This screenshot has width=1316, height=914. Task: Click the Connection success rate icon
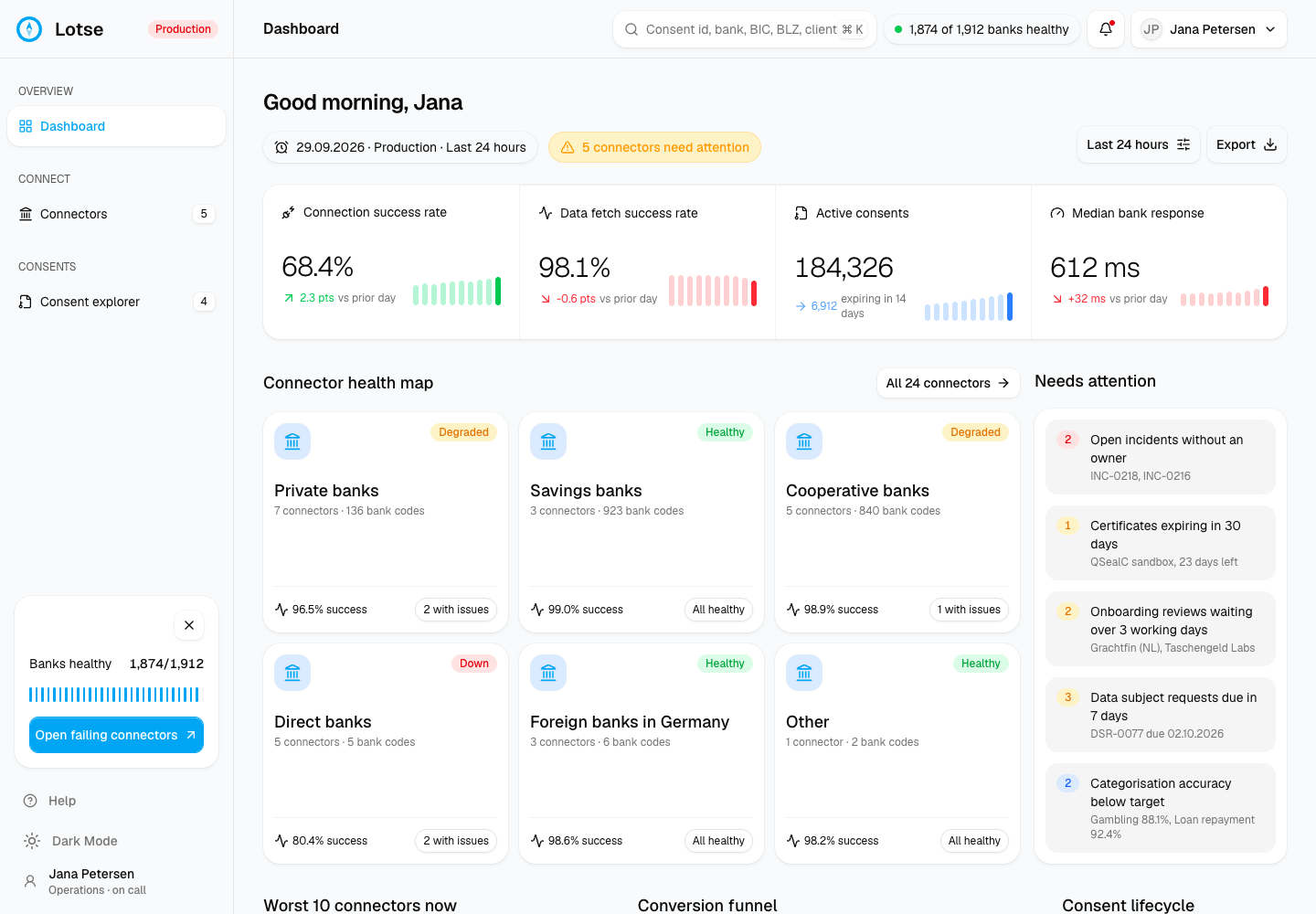point(288,213)
